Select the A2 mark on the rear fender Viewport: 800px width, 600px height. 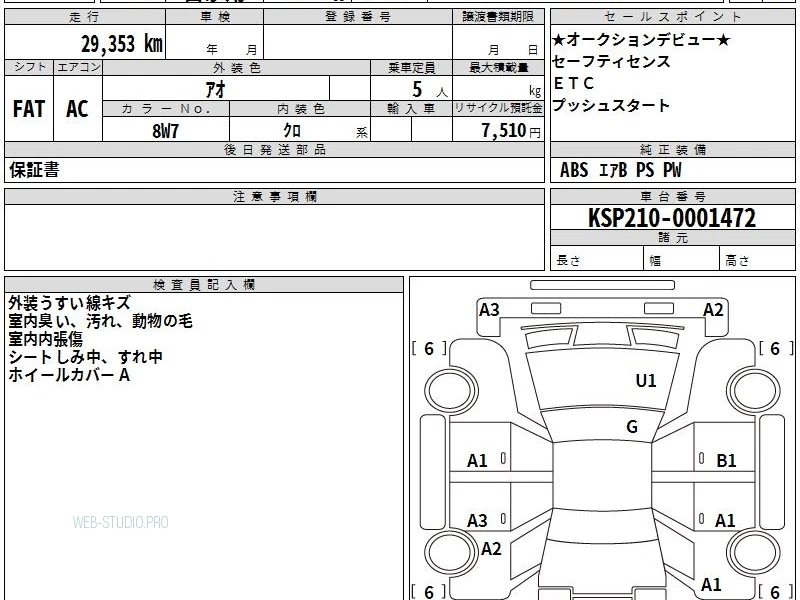coord(491,549)
